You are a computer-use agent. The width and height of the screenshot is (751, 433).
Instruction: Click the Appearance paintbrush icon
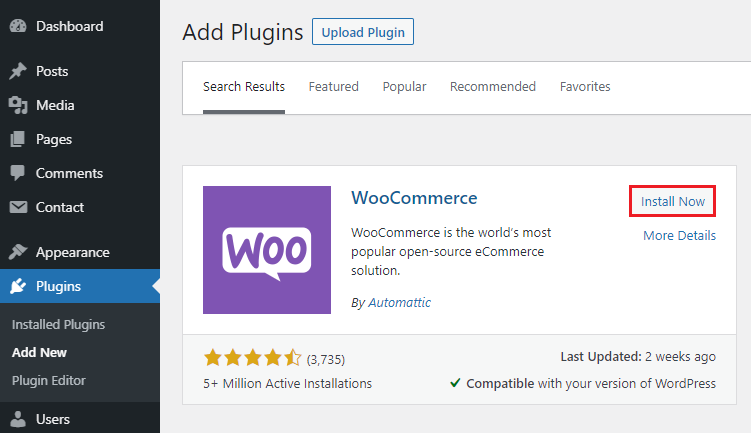pos(18,252)
